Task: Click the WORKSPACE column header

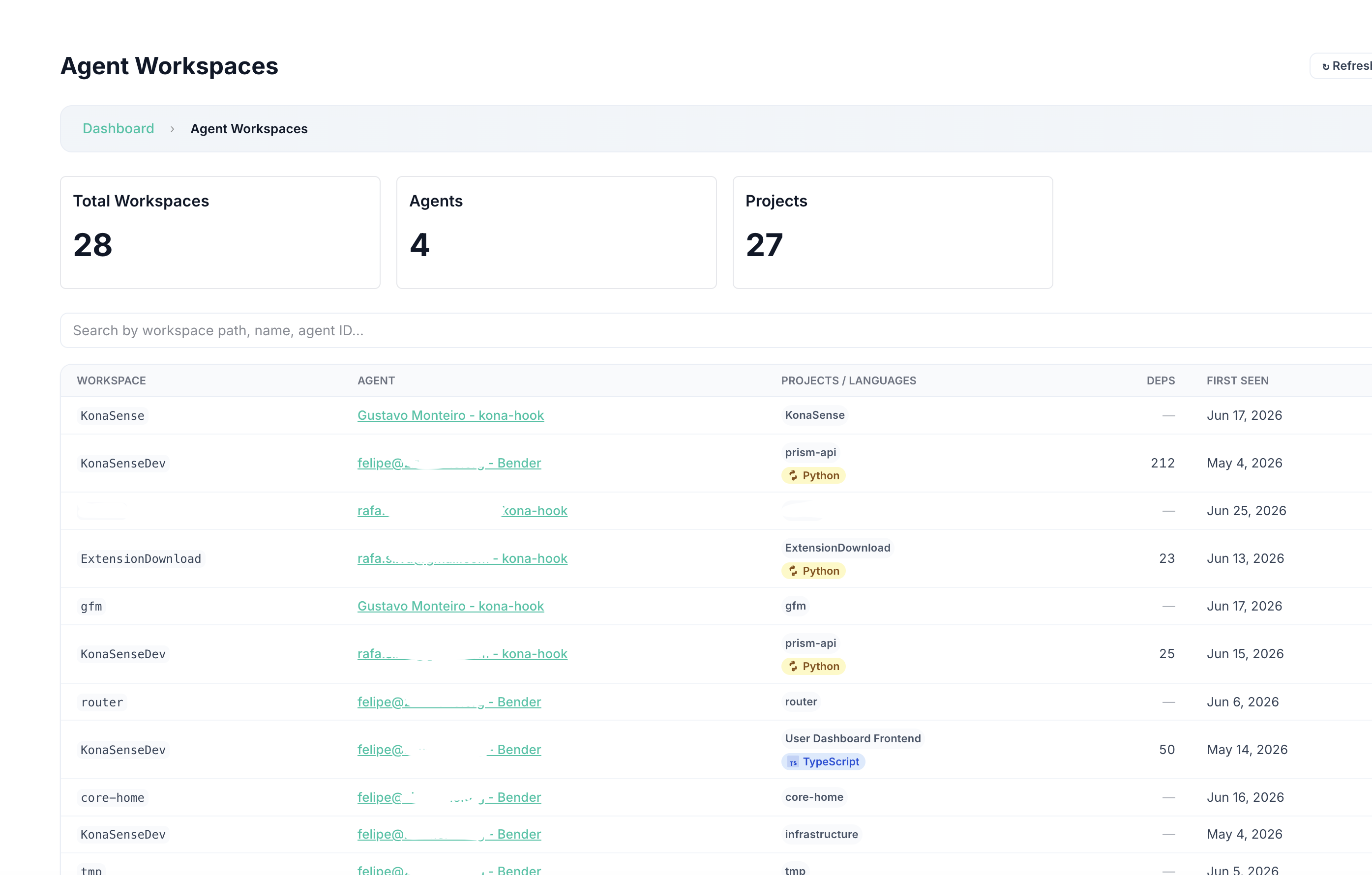Action: [x=112, y=380]
